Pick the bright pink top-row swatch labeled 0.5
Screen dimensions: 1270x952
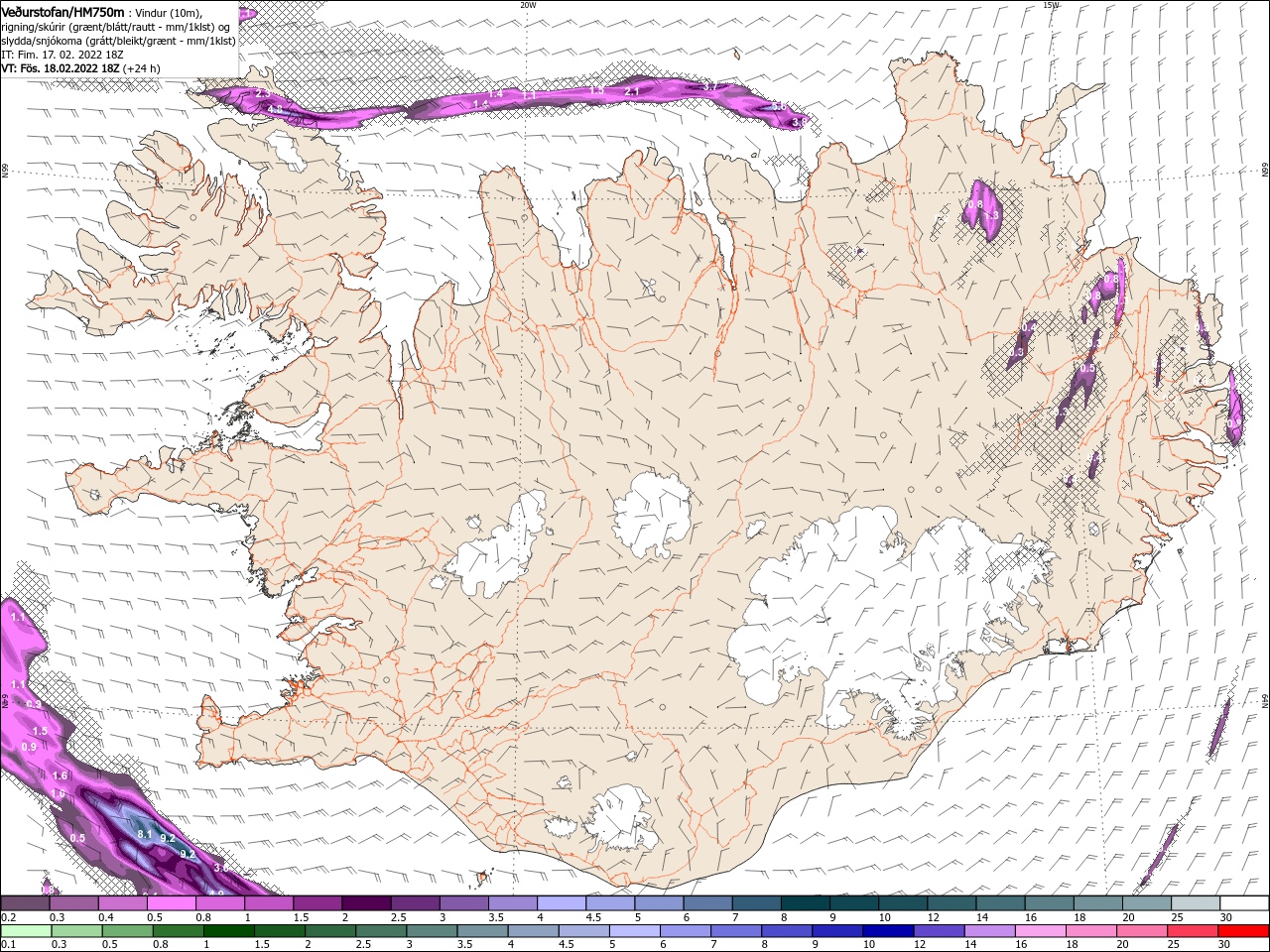[x=171, y=902]
